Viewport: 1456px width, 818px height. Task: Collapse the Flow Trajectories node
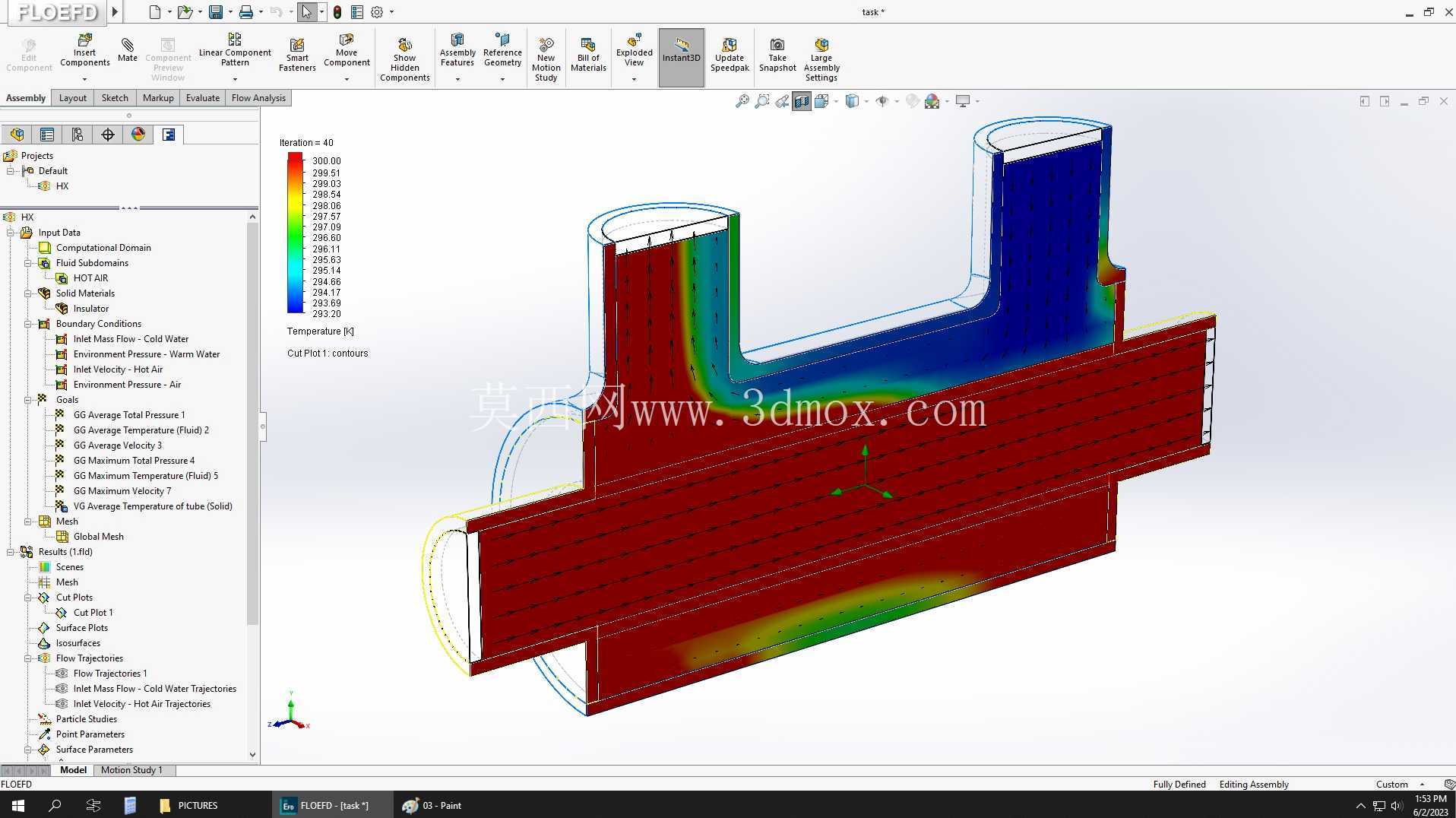(x=28, y=658)
